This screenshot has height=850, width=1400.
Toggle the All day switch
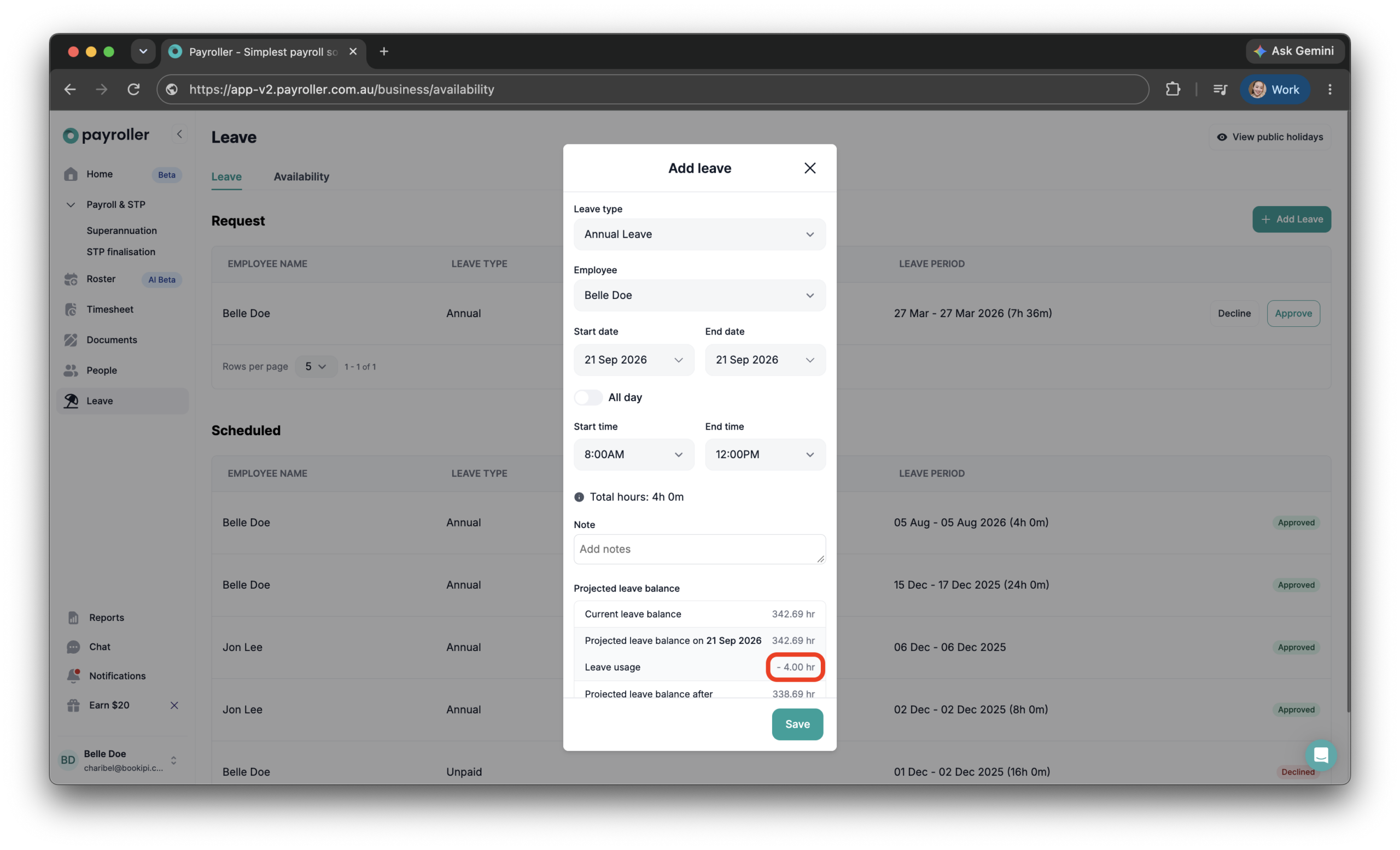click(x=587, y=397)
